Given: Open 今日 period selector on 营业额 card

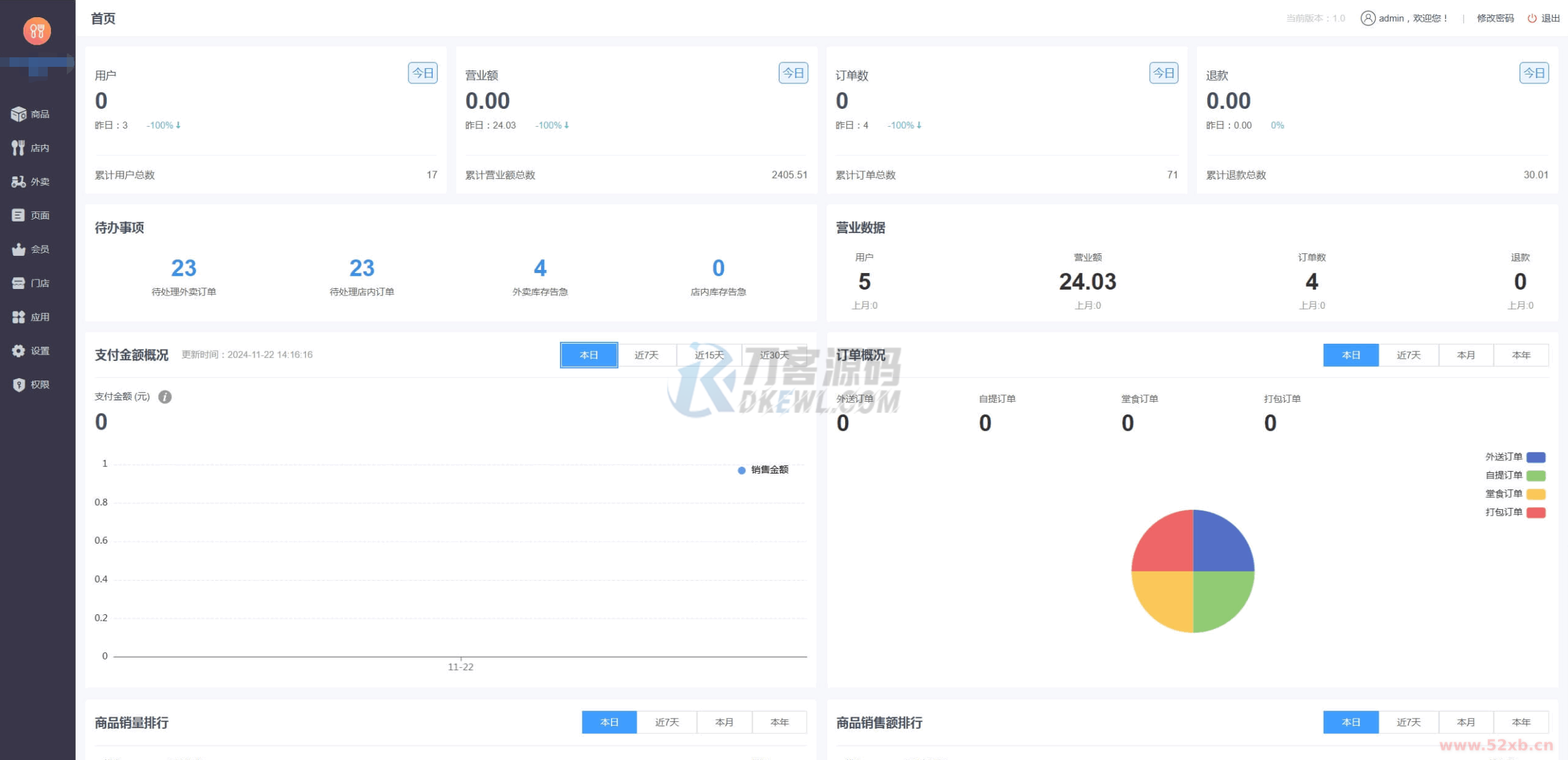Looking at the screenshot, I should 793,73.
